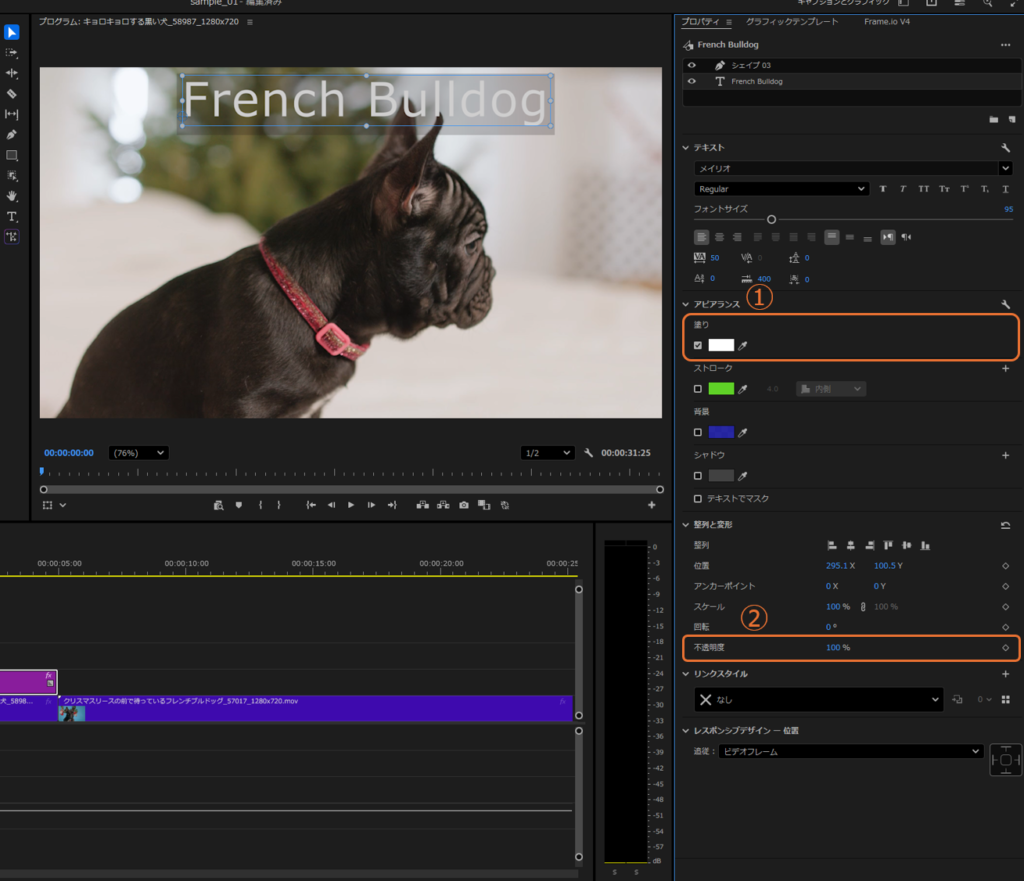
Task: Export frame with camera icon
Action: click(x=464, y=505)
